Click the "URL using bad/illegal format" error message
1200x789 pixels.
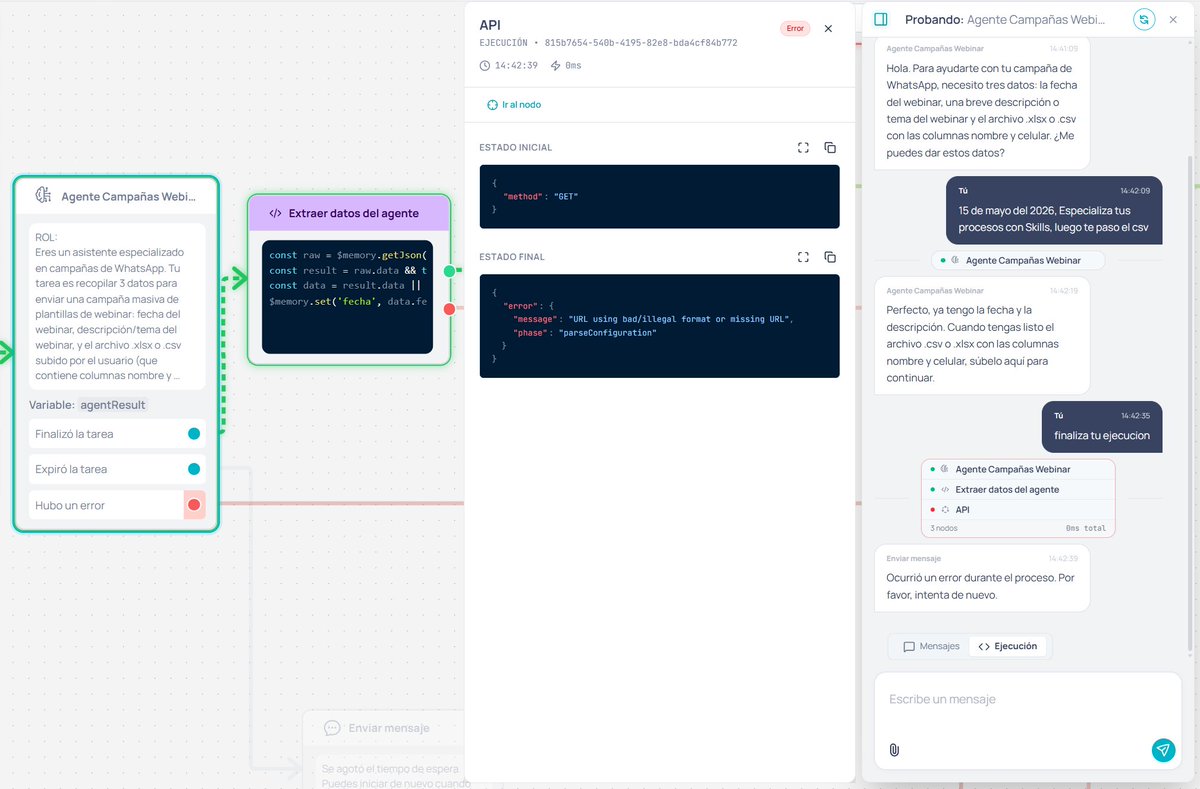(x=680, y=319)
